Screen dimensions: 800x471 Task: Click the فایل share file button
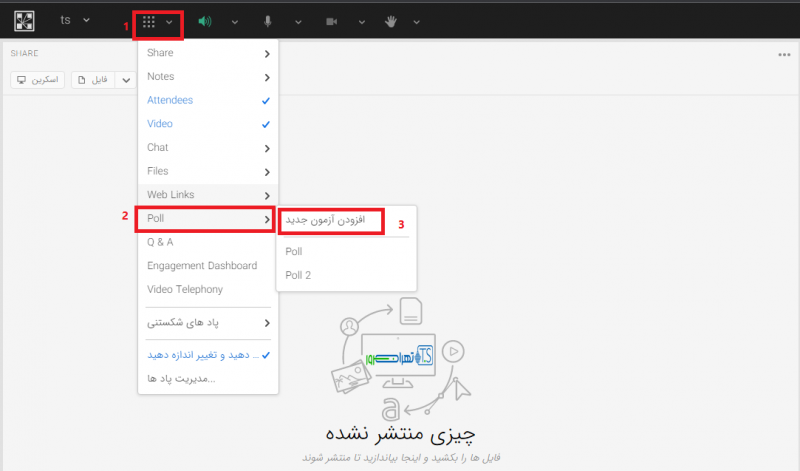point(94,80)
